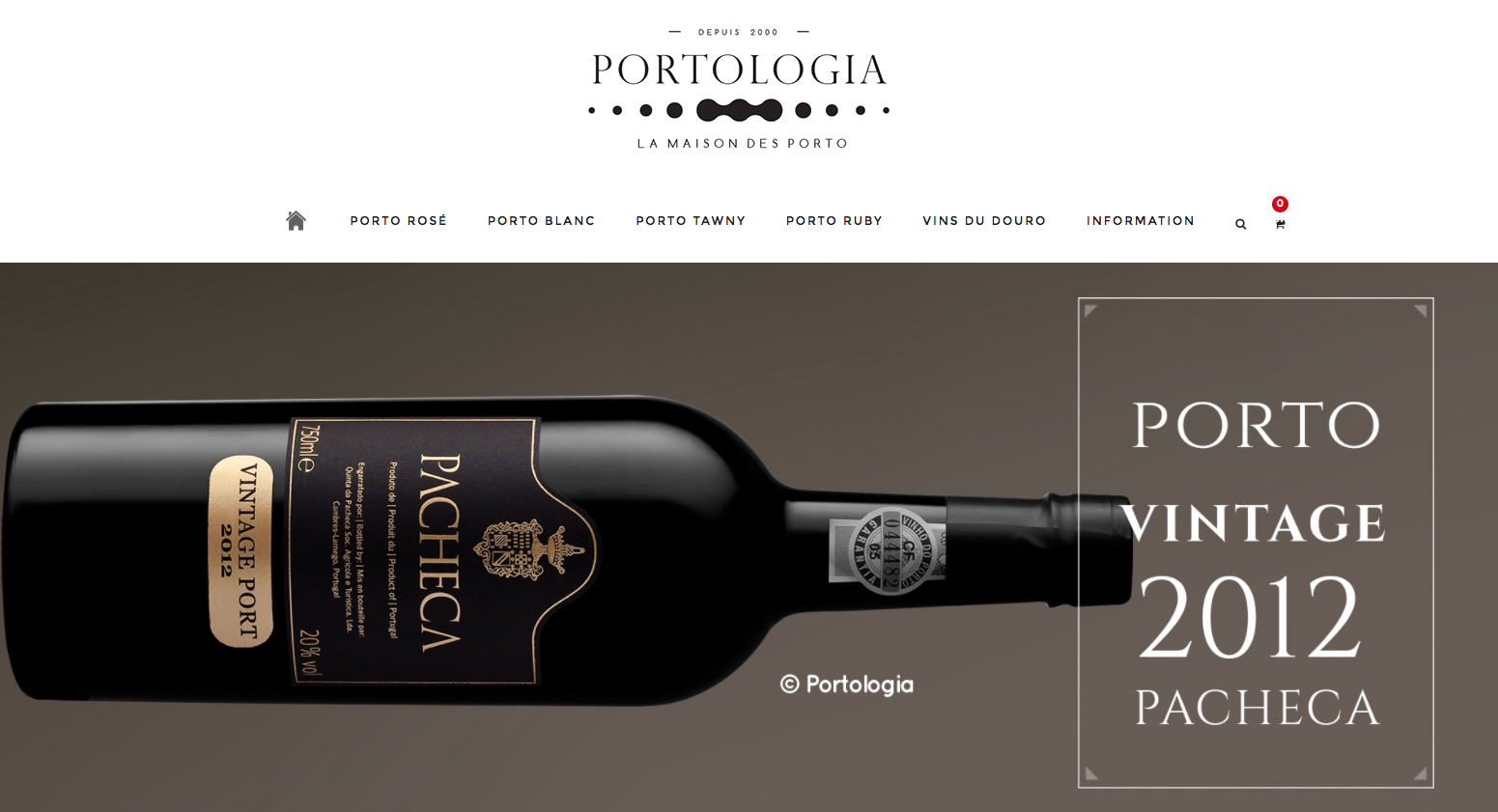Click the dotted wave emblem in logo
This screenshot has width=1498, height=812.
click(739, 110)
